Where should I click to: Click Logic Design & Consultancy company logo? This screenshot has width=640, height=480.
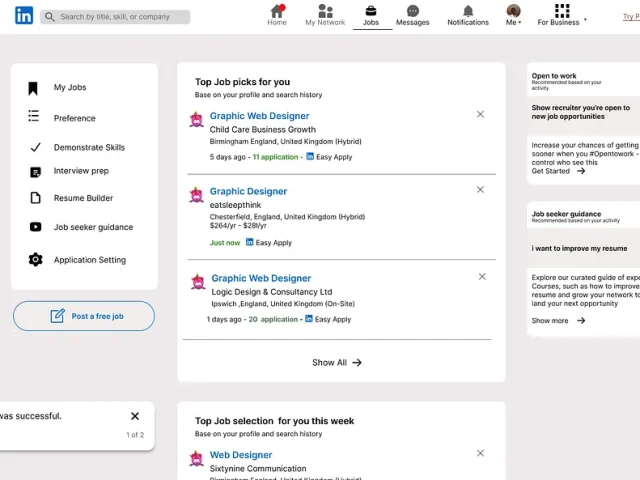(x=198, y=282)
